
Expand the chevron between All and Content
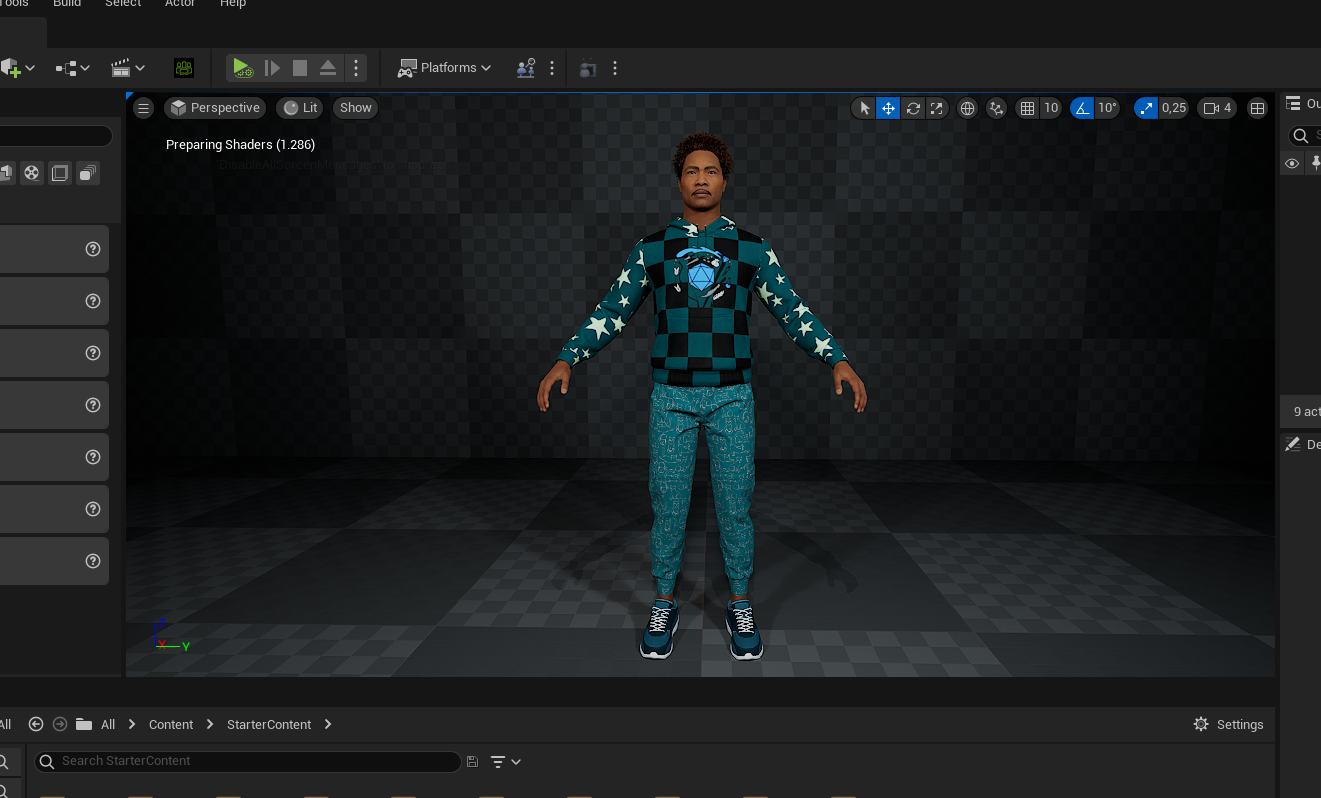tap(132, 724)
